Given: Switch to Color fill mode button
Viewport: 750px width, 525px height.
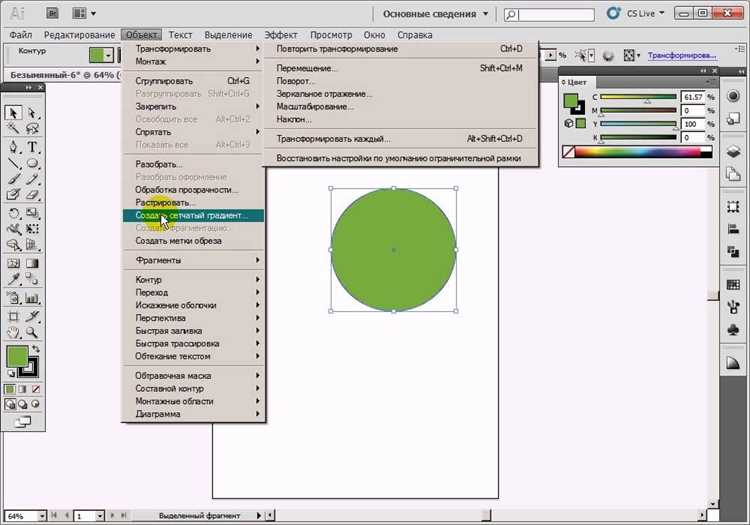Looking at the screenshot, I should pos(10,389).
